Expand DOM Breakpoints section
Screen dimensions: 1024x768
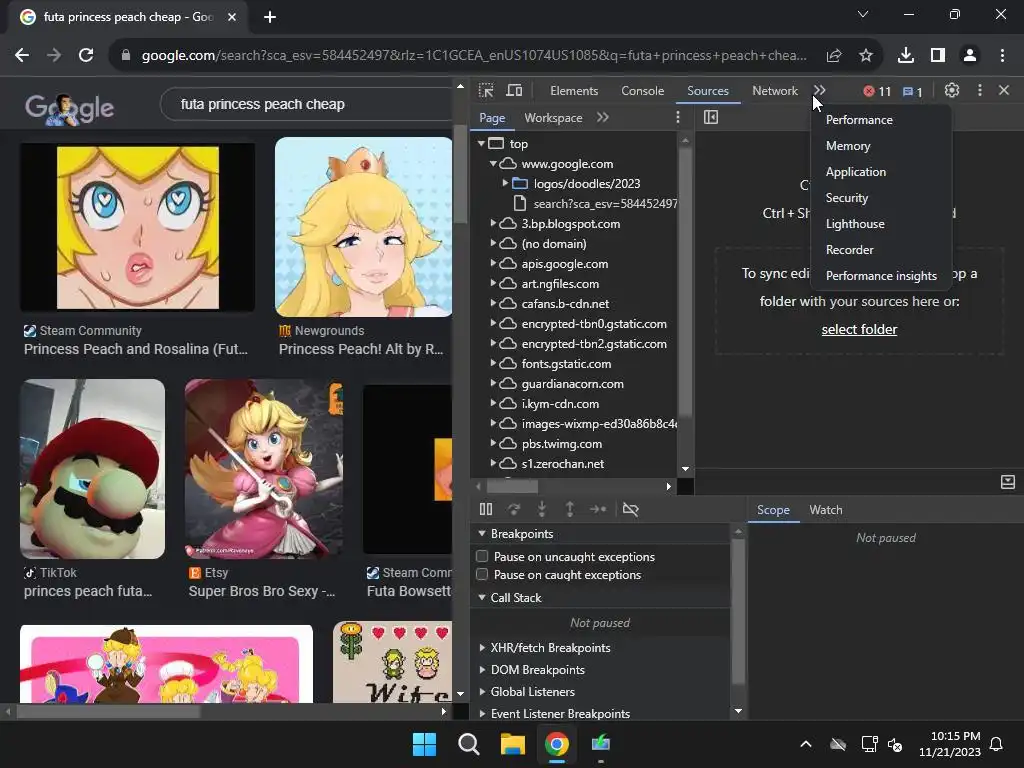[x=482, y=670]
